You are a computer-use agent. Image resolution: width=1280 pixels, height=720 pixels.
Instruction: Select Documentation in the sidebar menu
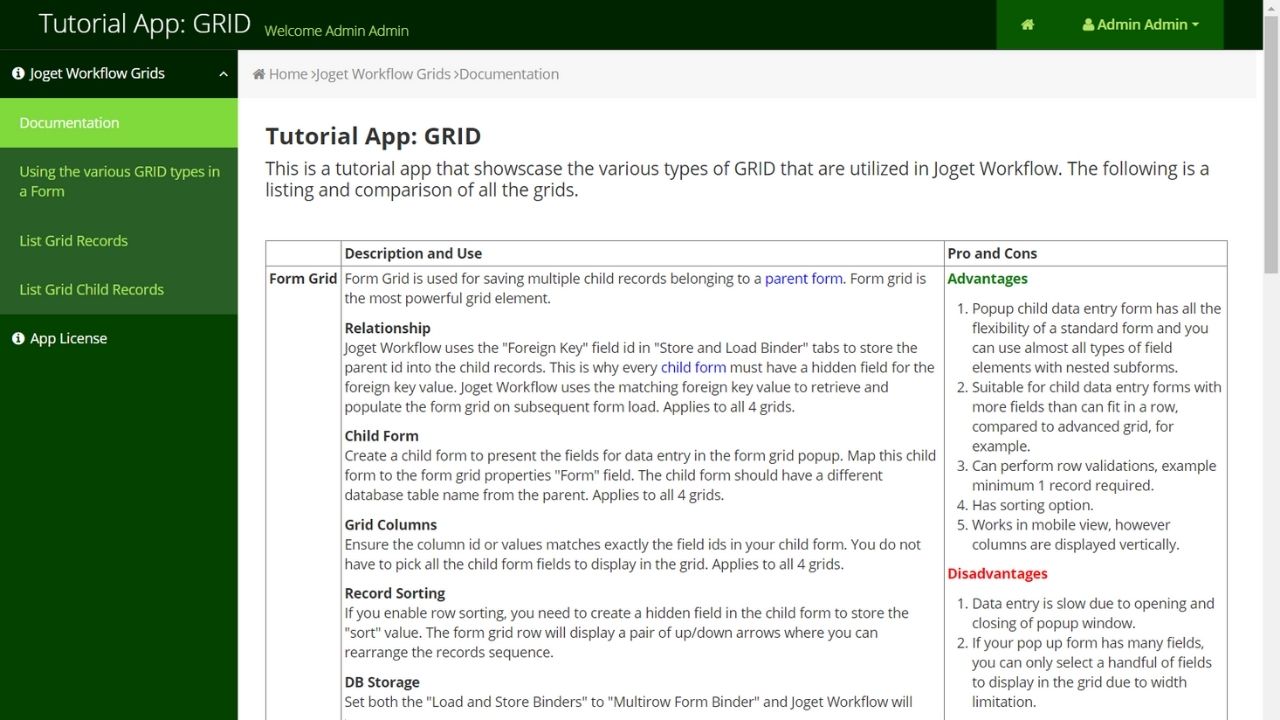69,123
